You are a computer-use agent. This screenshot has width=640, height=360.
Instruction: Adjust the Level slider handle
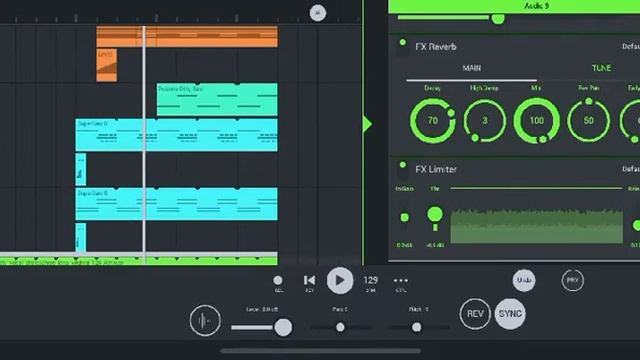coord(283,327)
